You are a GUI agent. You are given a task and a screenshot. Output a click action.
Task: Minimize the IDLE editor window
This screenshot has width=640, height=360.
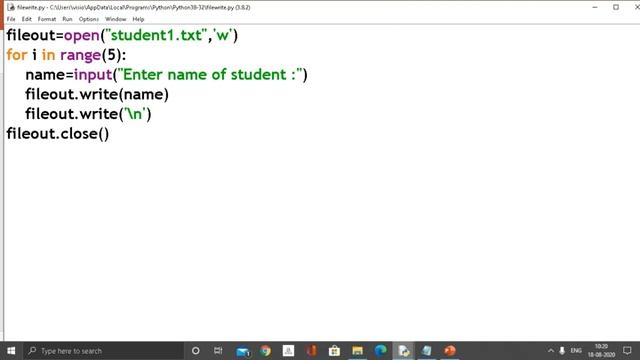[x=595, y=7]
